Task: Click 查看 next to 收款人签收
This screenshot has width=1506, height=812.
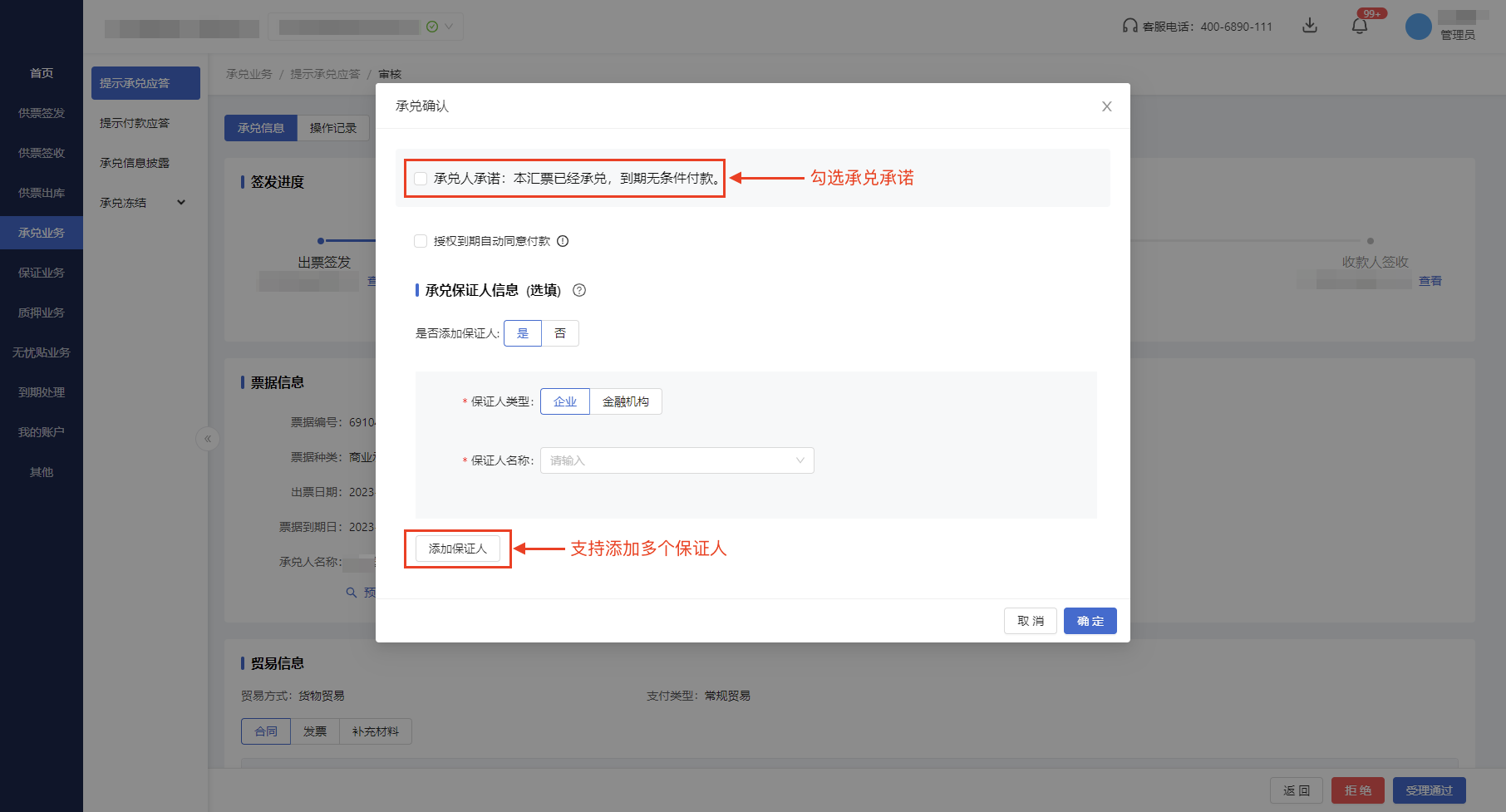Action: 1430,280
